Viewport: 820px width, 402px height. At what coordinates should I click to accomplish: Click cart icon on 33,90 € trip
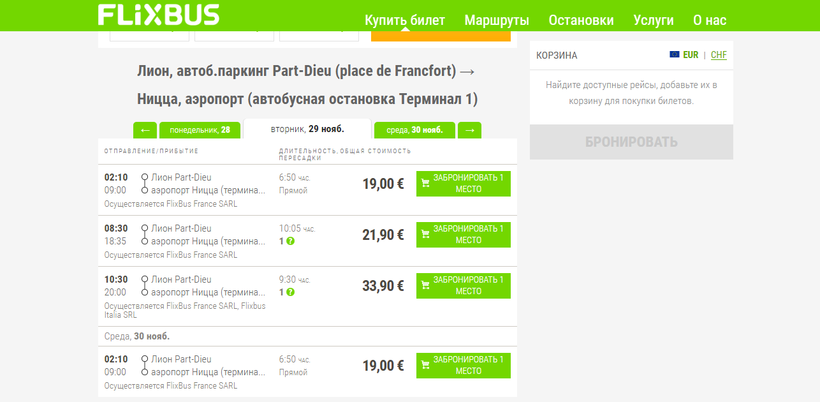click(426, 286)
